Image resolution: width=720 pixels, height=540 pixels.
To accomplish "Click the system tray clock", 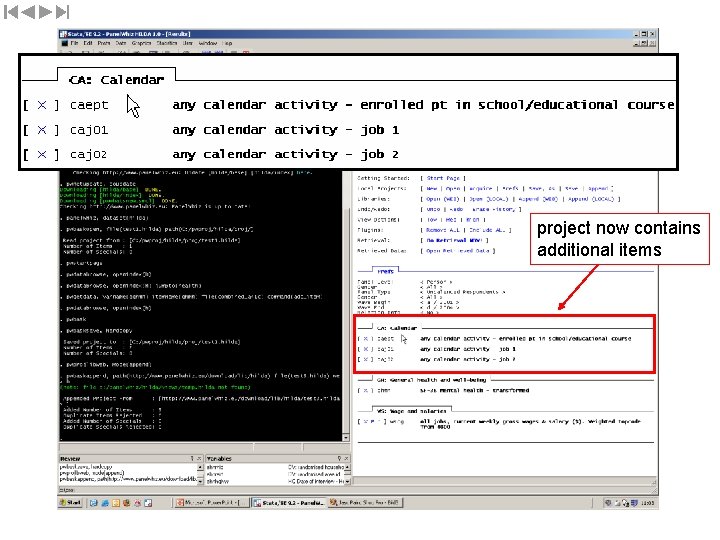I will [x=647, y=503].
